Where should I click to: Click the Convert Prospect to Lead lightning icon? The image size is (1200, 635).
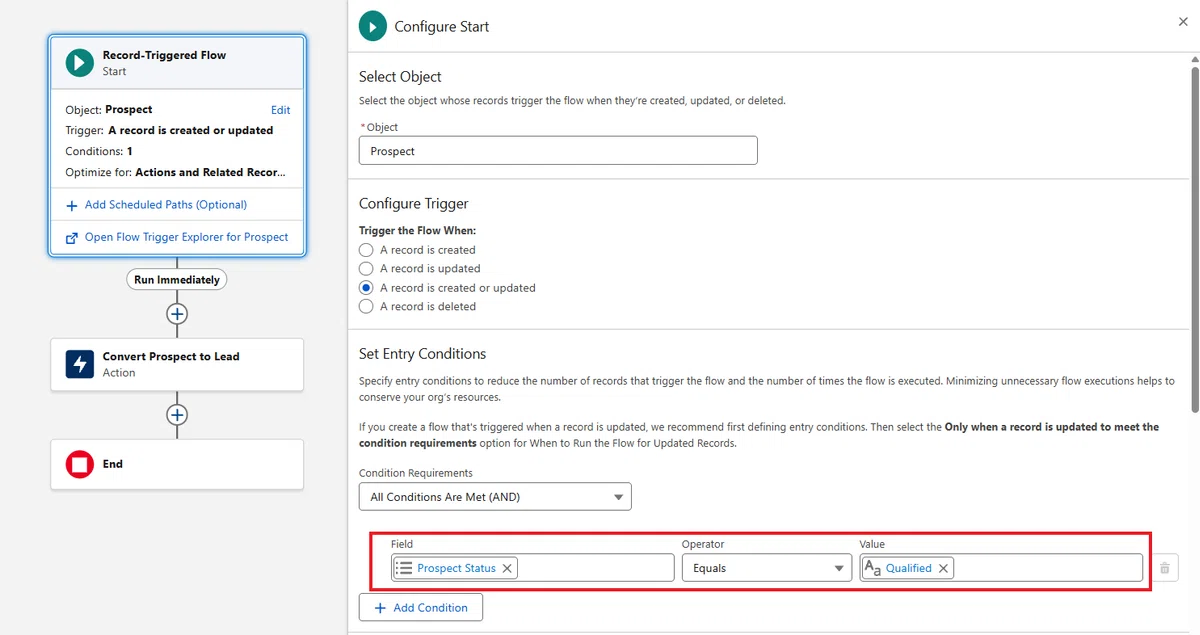(x=80, y=364)
